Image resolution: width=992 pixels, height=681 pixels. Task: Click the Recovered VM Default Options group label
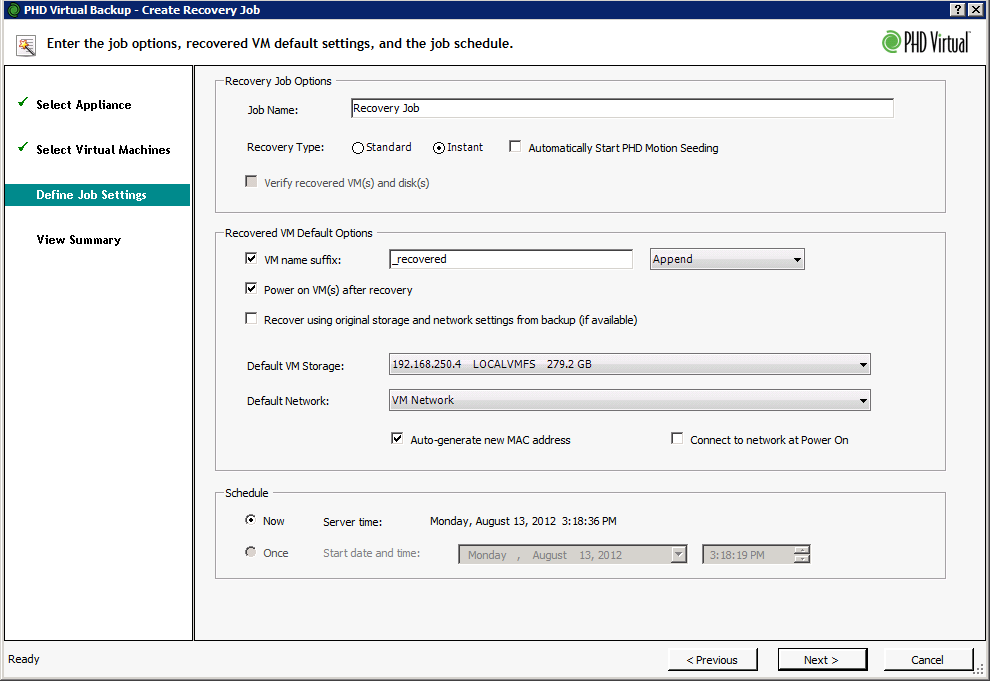click(x=299, y=233)
